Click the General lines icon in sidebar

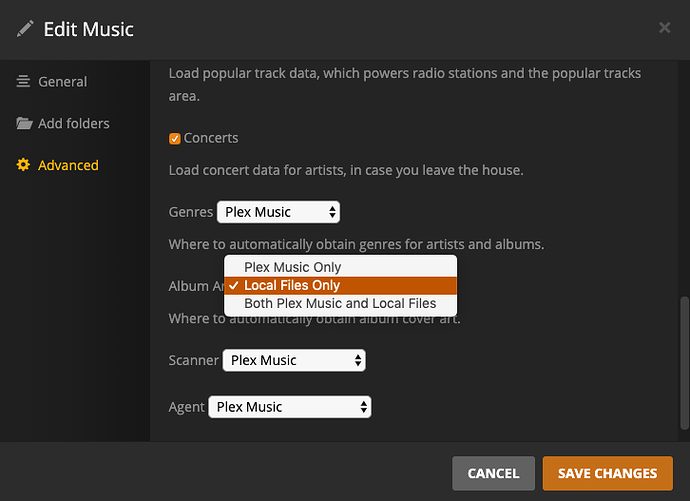pyautogui.click(x=24, y=82)
